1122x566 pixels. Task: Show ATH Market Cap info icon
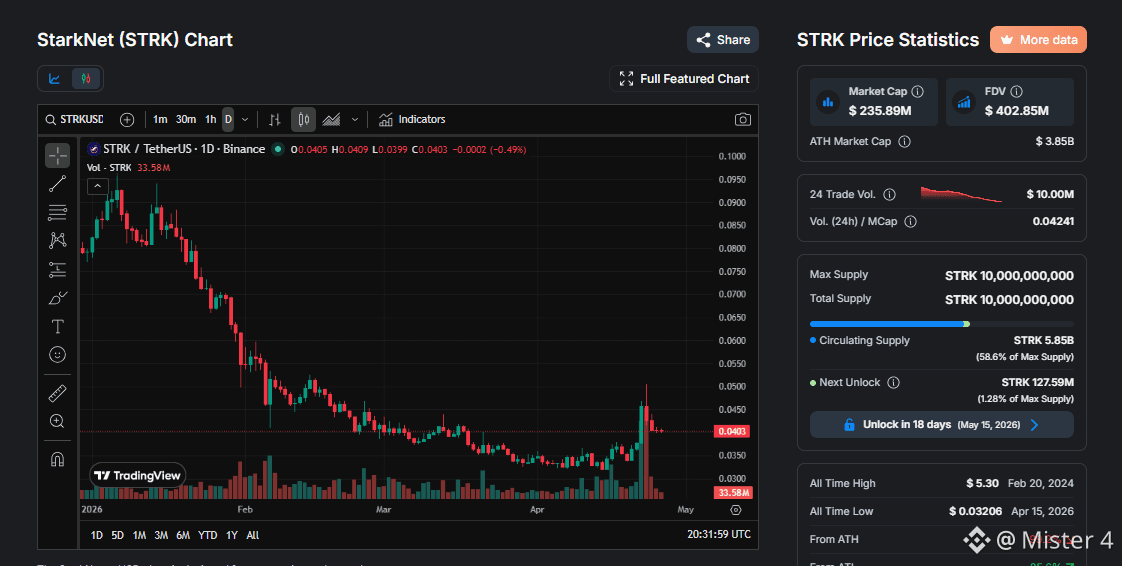coord(904,142)
